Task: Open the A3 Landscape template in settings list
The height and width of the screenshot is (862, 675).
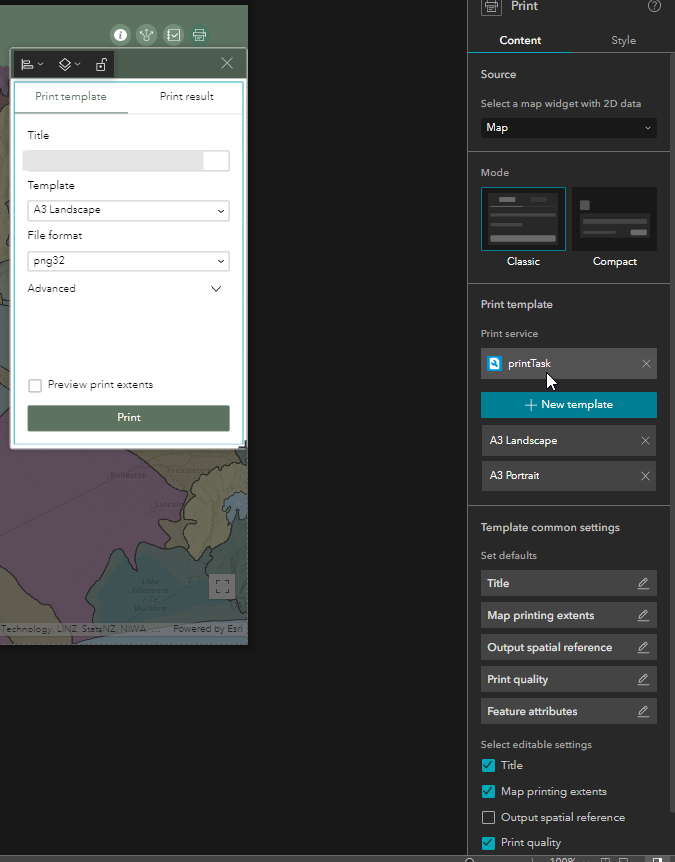Action: tap(568, 441)
